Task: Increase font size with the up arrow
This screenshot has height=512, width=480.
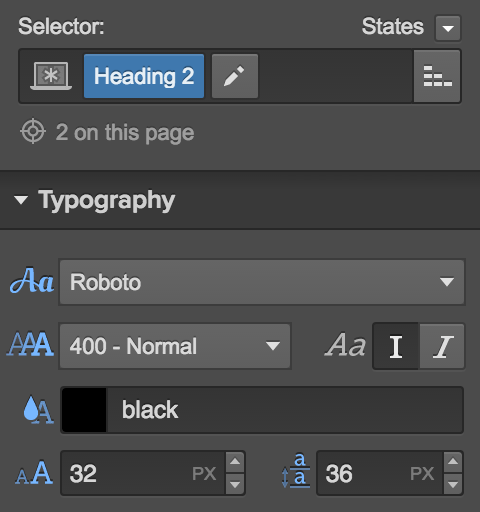Action: (235, 462)
